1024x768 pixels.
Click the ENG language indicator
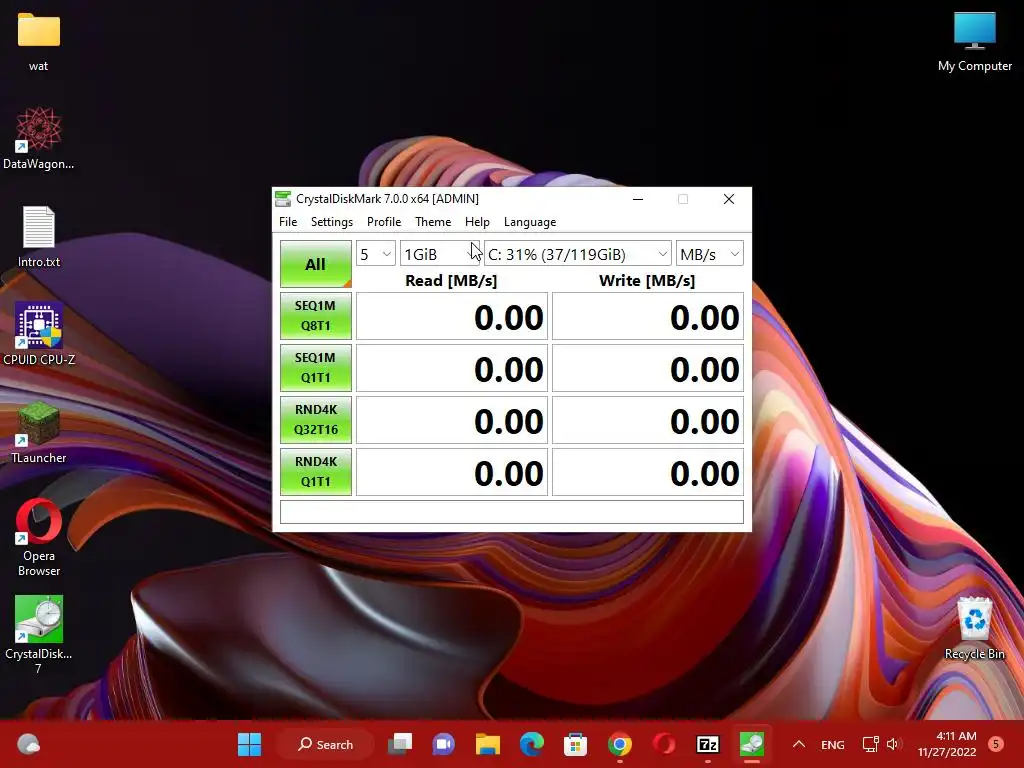833,744
